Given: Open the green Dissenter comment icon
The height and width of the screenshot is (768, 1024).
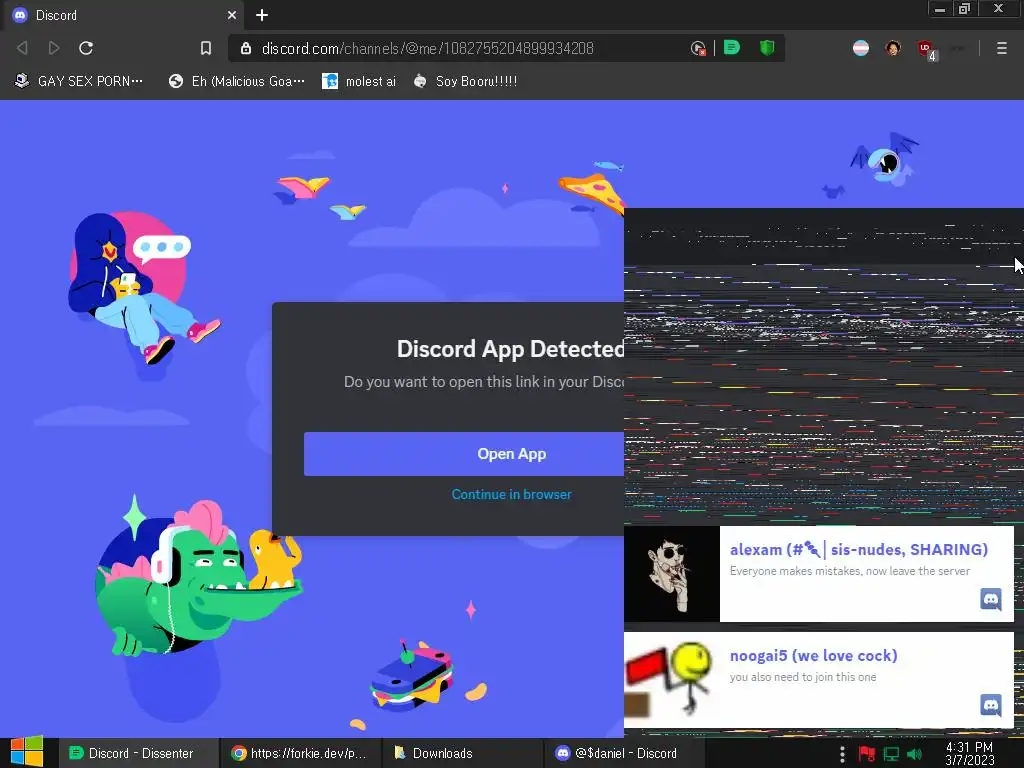Looking at the screenshot, I should point(731,47).
